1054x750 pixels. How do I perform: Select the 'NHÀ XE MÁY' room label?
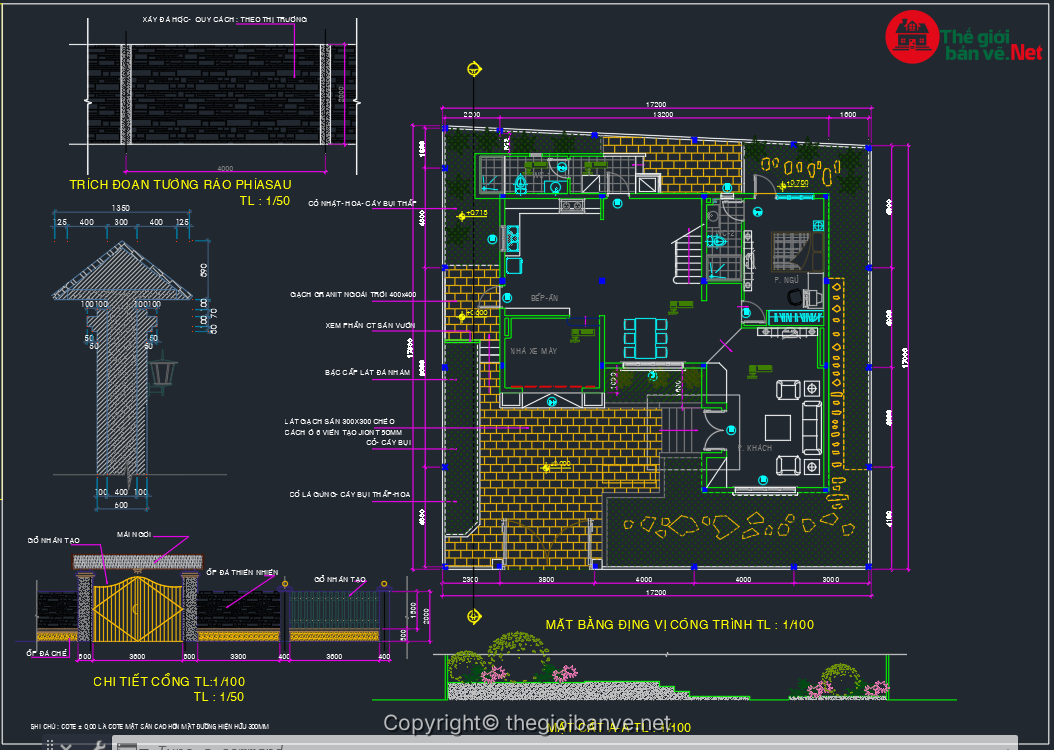[533, 351]
